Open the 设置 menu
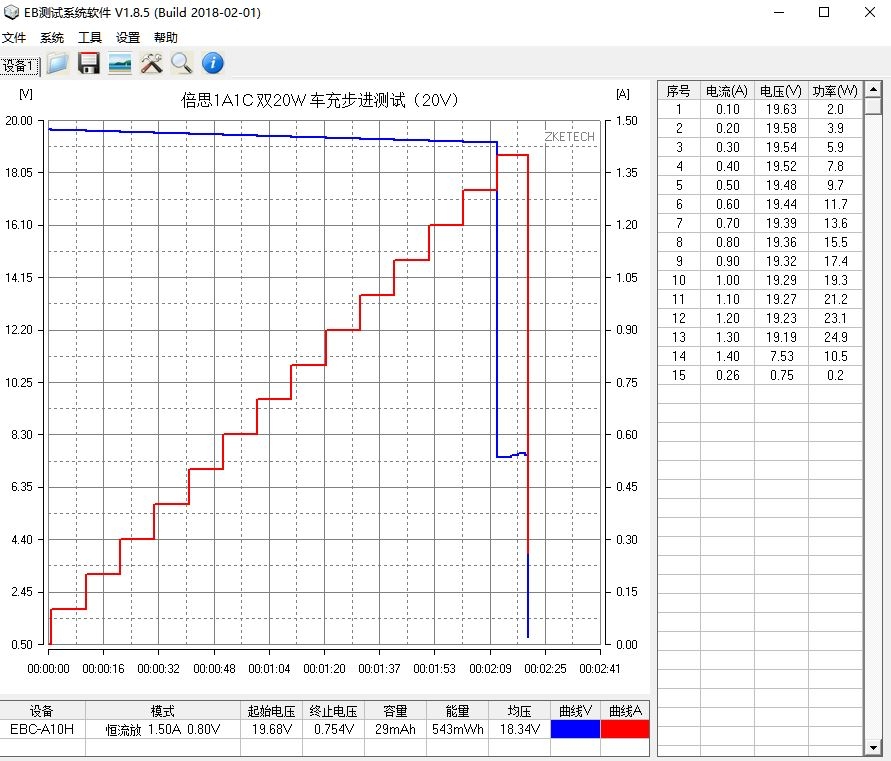Screen dimensions: 891x761 click(128, 37)
